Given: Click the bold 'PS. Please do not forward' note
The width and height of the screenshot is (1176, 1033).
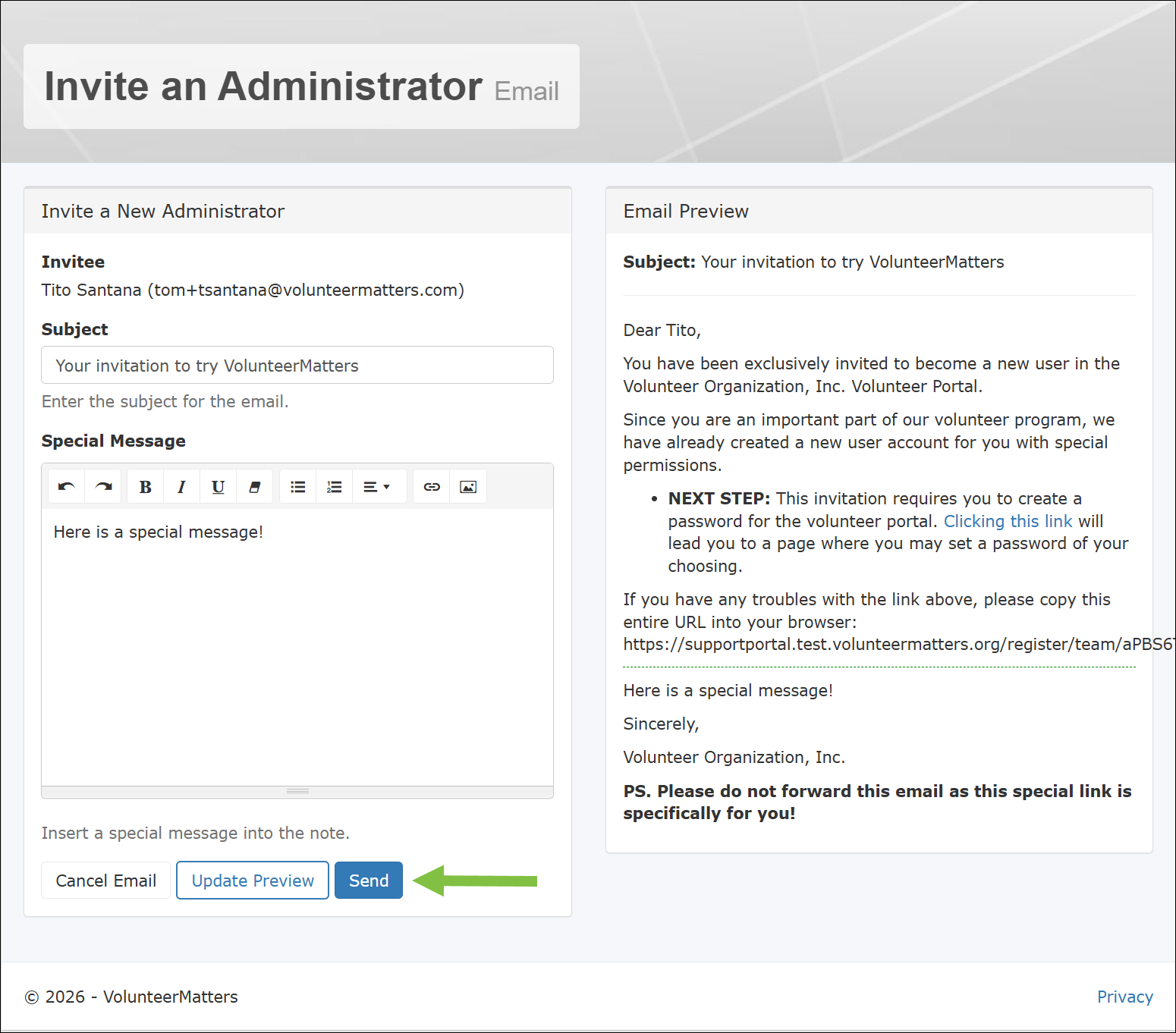Looking at the screenshot, I should tap(878, 802).
